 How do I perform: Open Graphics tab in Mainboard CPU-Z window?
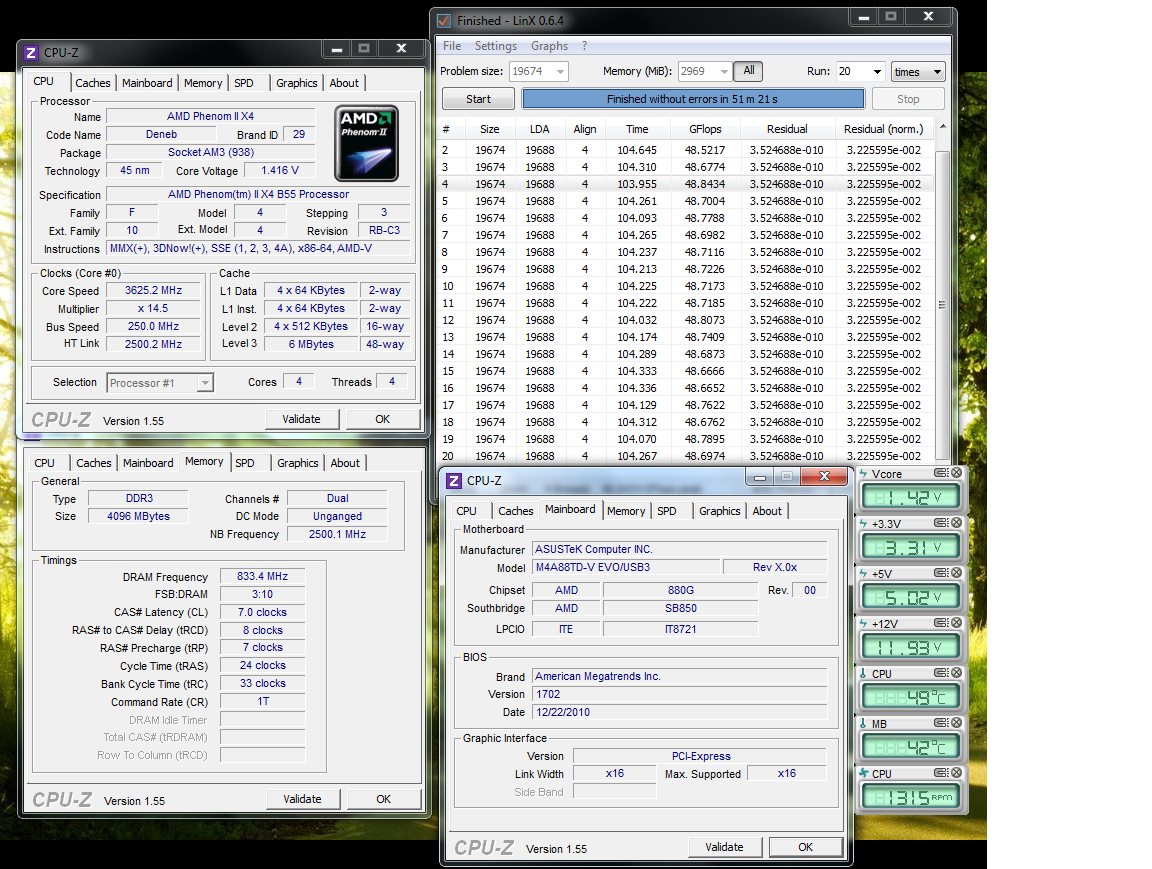click(x=719, y=511)
